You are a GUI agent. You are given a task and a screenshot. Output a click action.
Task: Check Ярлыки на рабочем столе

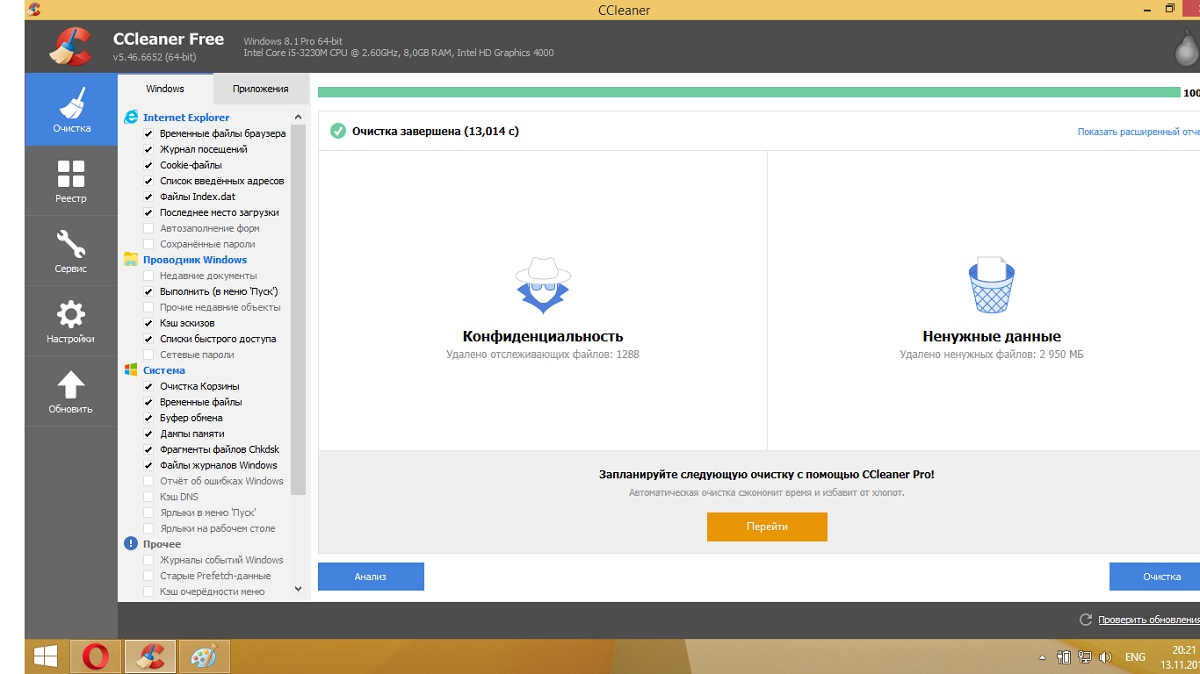click(x=149, y=528)
